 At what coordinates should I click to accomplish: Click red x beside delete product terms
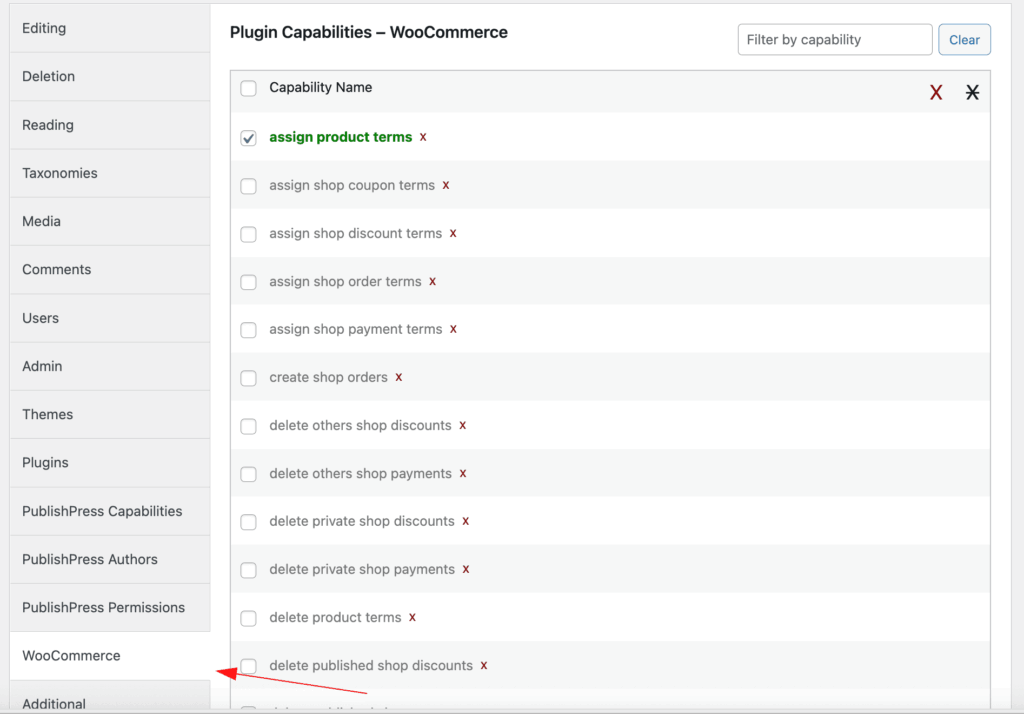coord(413,617)
